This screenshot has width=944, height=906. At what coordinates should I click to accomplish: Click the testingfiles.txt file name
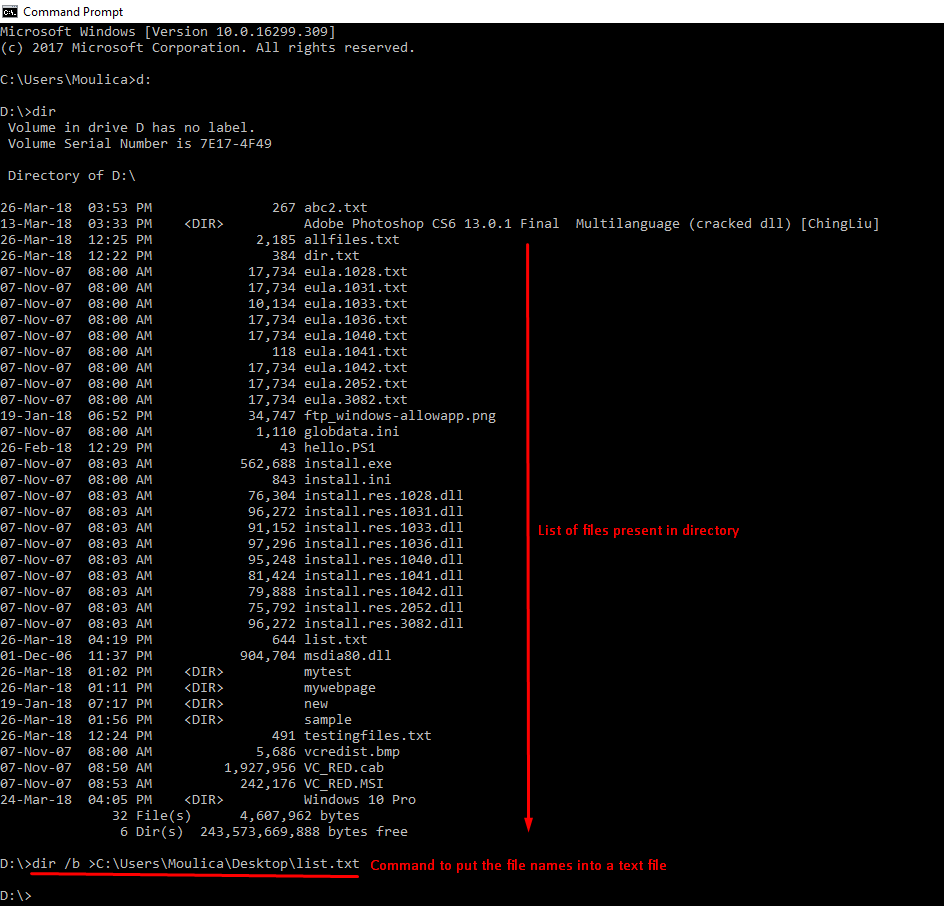(x=367, y=736)
